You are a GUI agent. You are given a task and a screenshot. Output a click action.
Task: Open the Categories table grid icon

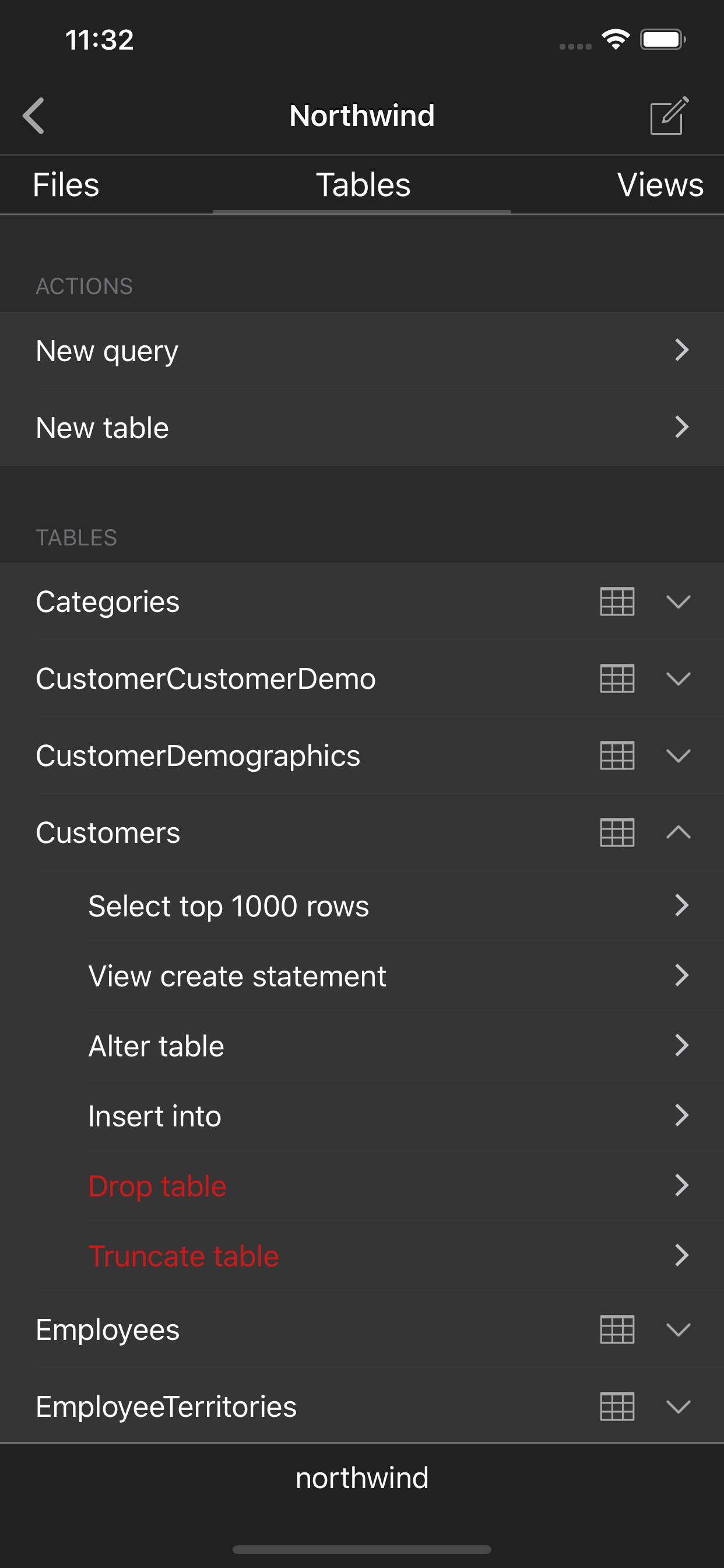(x=617, y=601)
